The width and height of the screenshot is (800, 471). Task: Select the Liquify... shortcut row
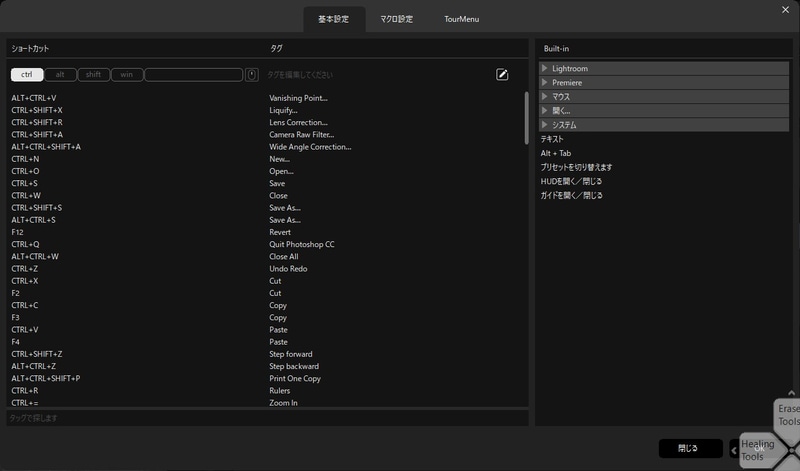tap(265, 110)
